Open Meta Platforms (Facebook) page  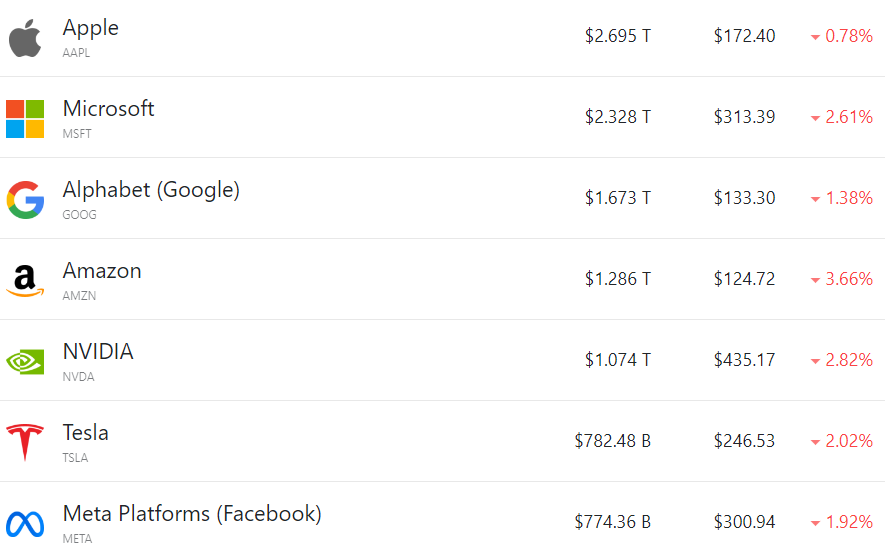(192, 514)
